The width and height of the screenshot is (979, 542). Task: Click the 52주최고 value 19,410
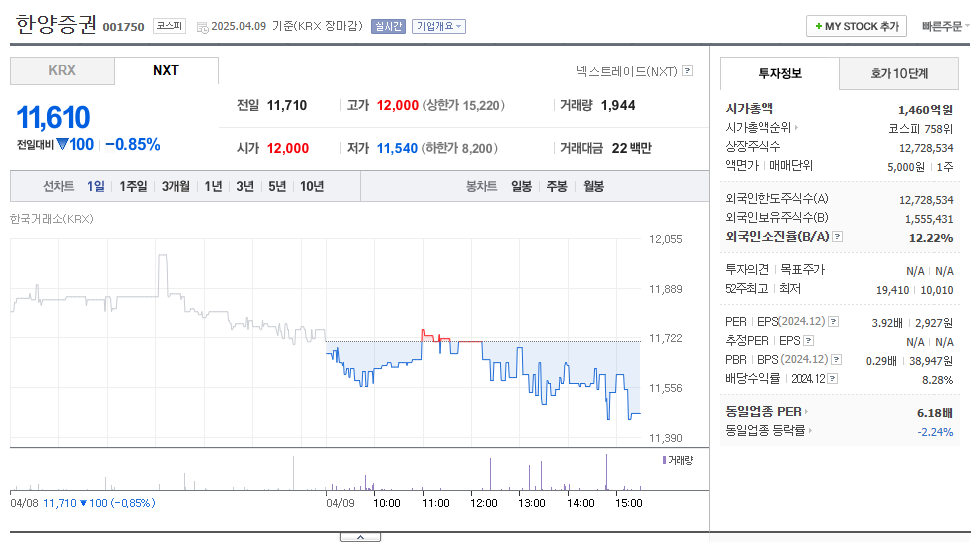[892, 290]
